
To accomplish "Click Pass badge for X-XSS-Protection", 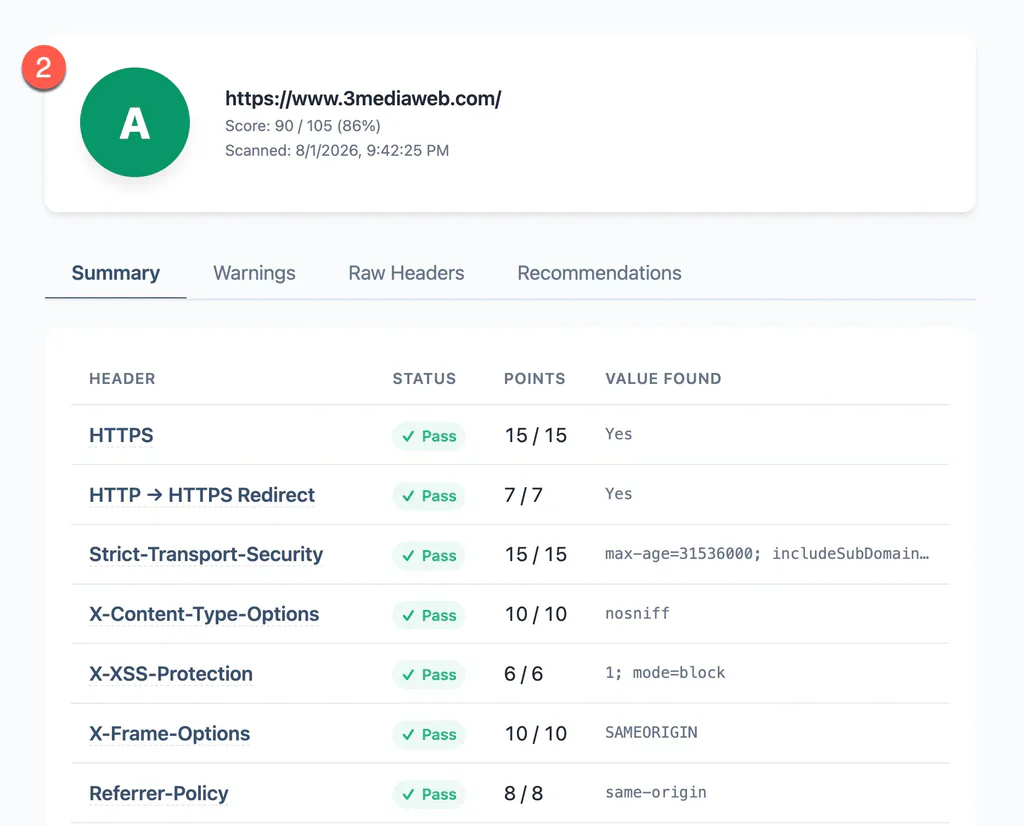I will pyautogui.click(x=428, y=675).
